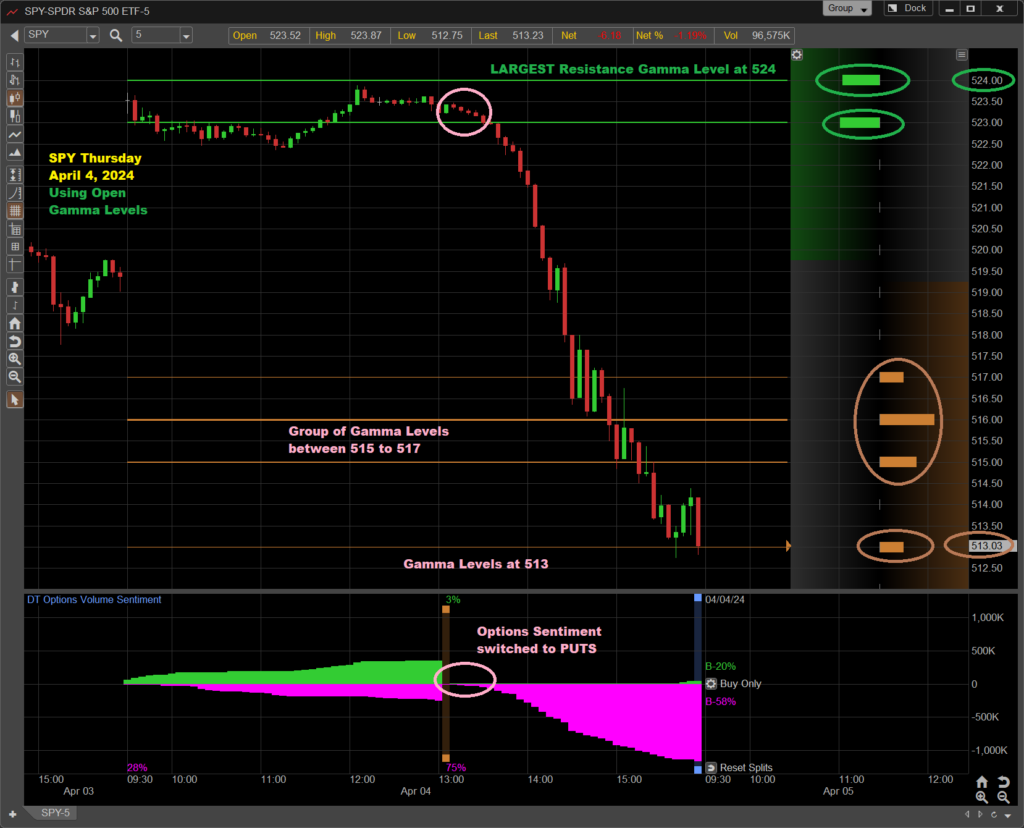1024x828 pixels.
Task: Open gamma levels panel gear settings
Action: (x=796, y=55)
